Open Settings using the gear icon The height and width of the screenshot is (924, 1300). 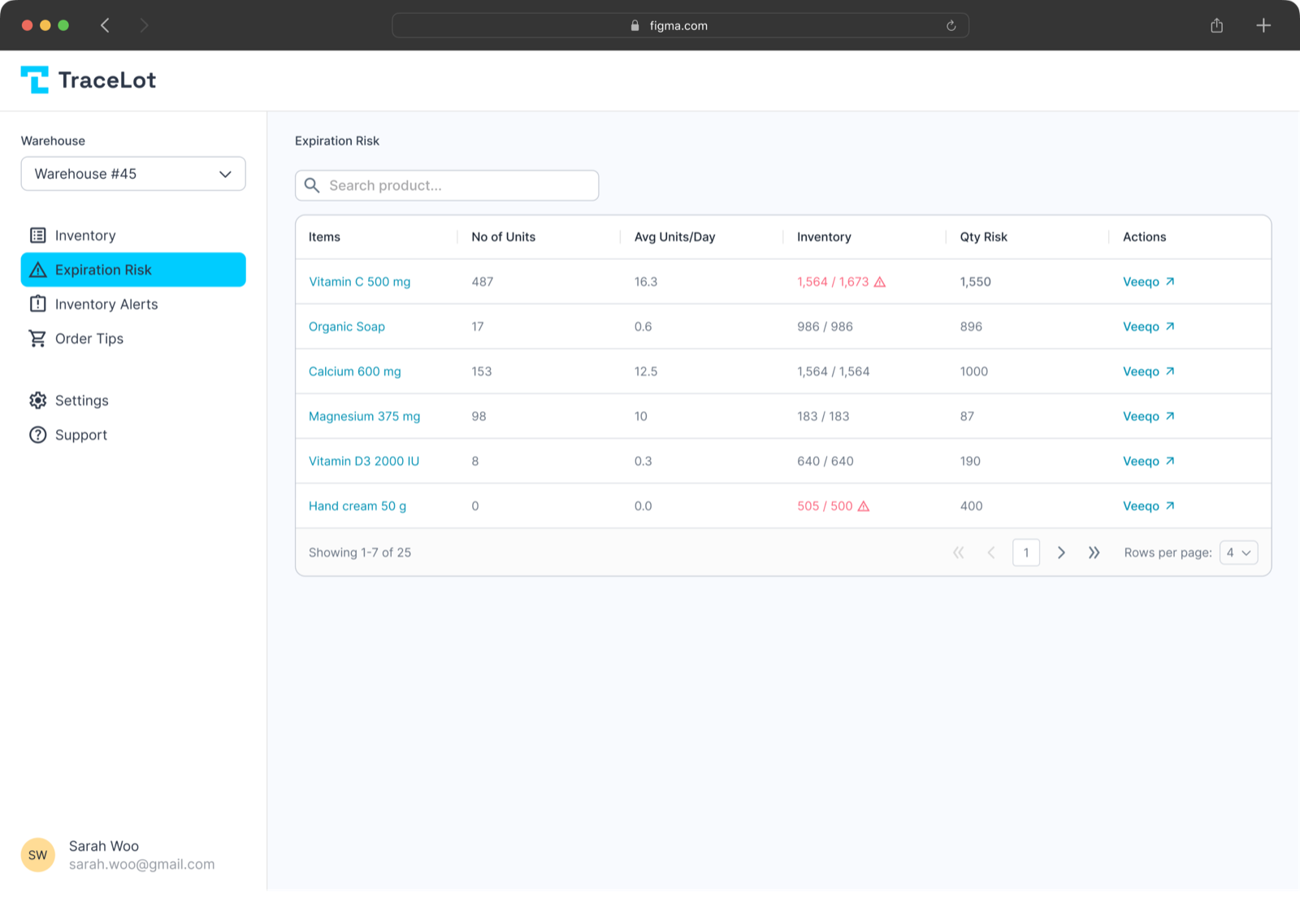pyautogui.click(x=37, y=400)
